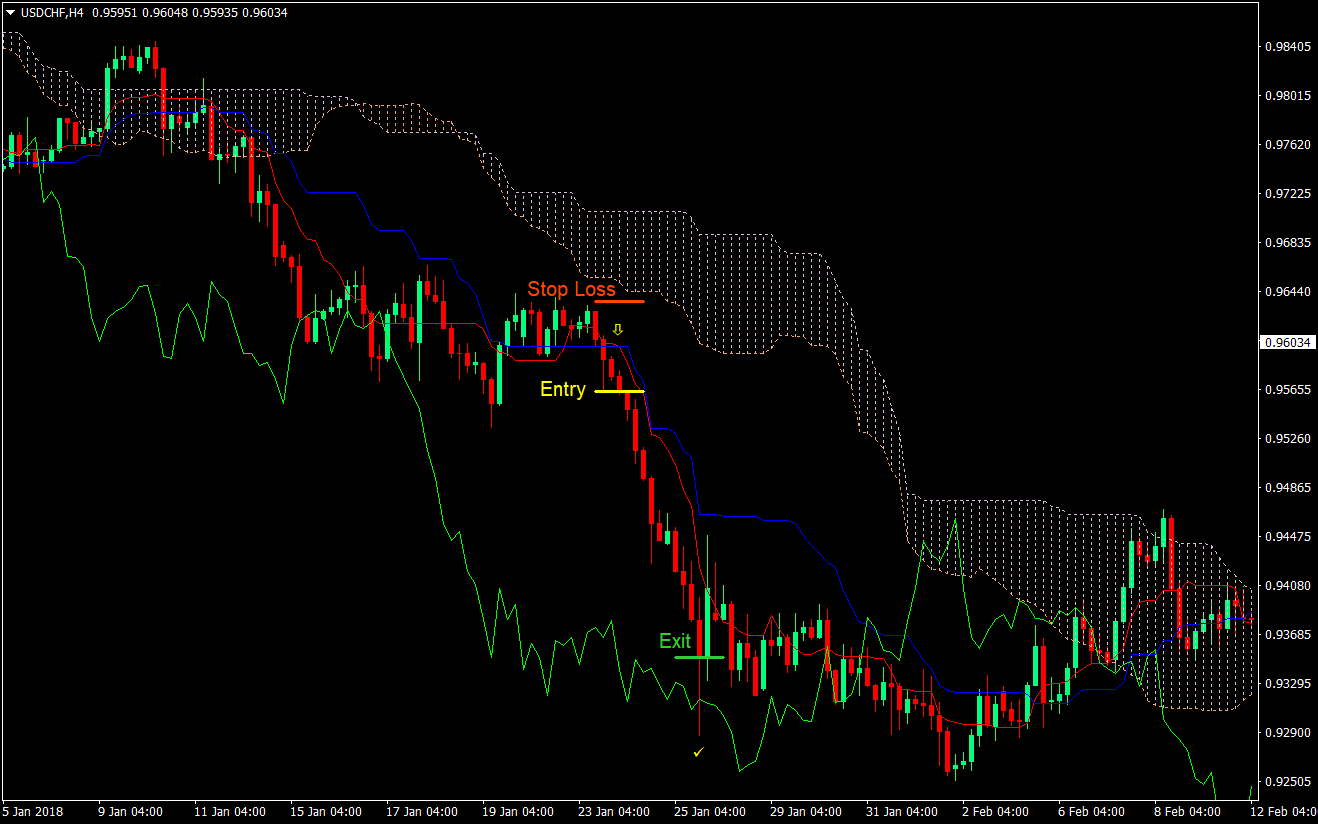This screenshot has height=824, width=1318.
Task: Collapse the USDCHF,H4 one-click trading panel
Action: tap(10, 12)
